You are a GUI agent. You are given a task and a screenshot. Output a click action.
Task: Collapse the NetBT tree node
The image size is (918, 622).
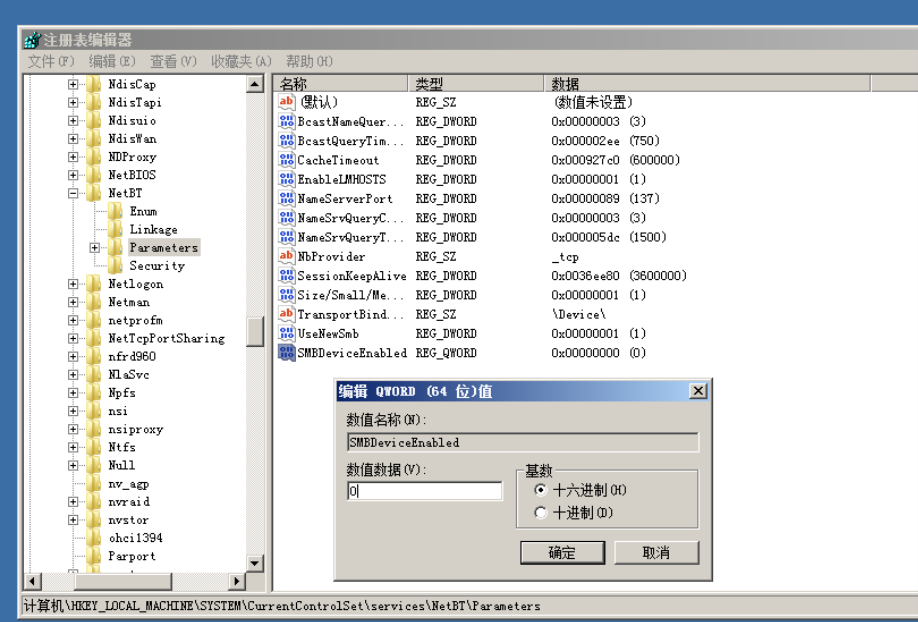click(x=73, y=193)
